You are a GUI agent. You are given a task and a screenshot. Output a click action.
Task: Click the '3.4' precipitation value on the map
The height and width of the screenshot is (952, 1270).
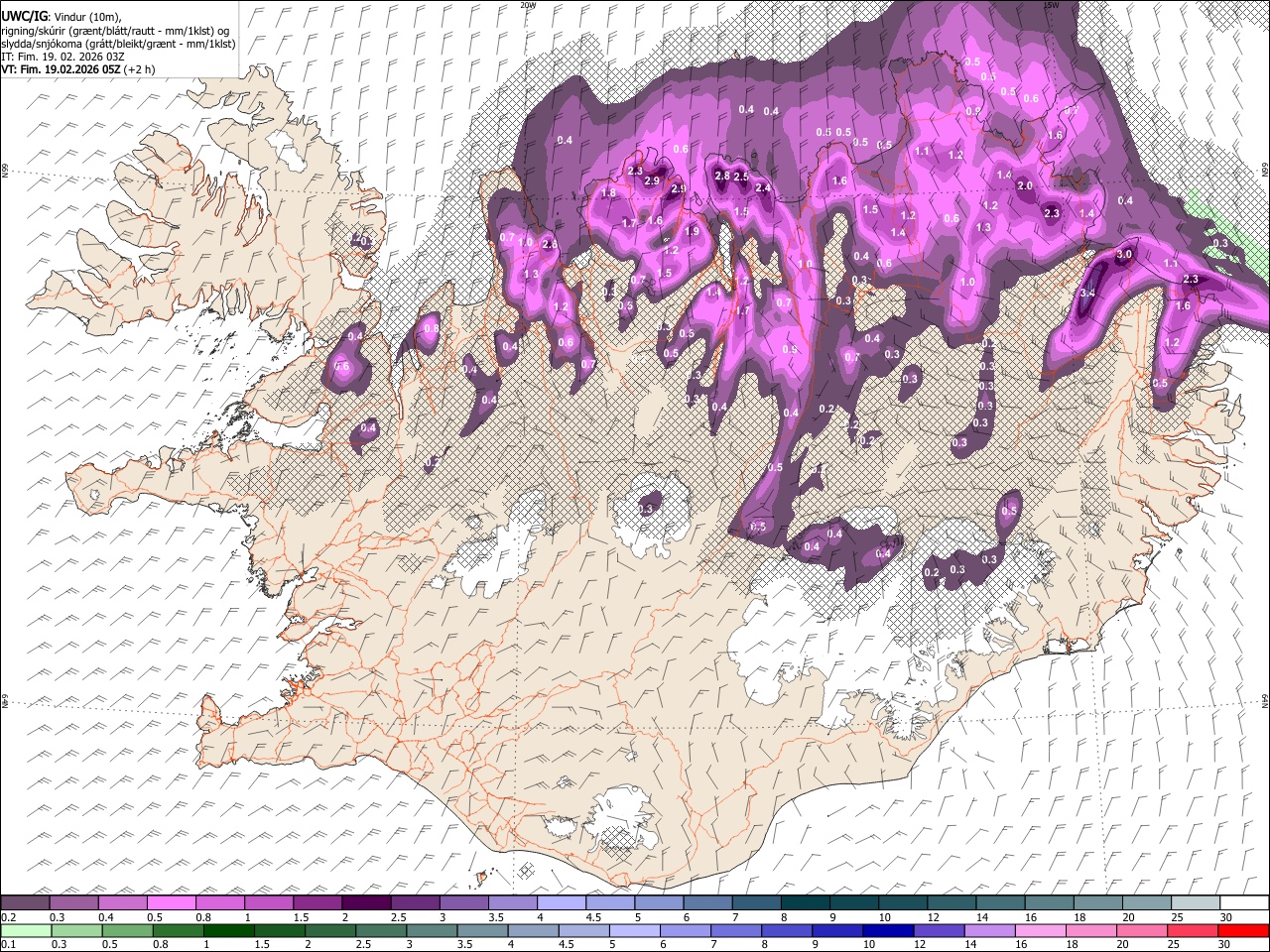tap(1087, 293)
